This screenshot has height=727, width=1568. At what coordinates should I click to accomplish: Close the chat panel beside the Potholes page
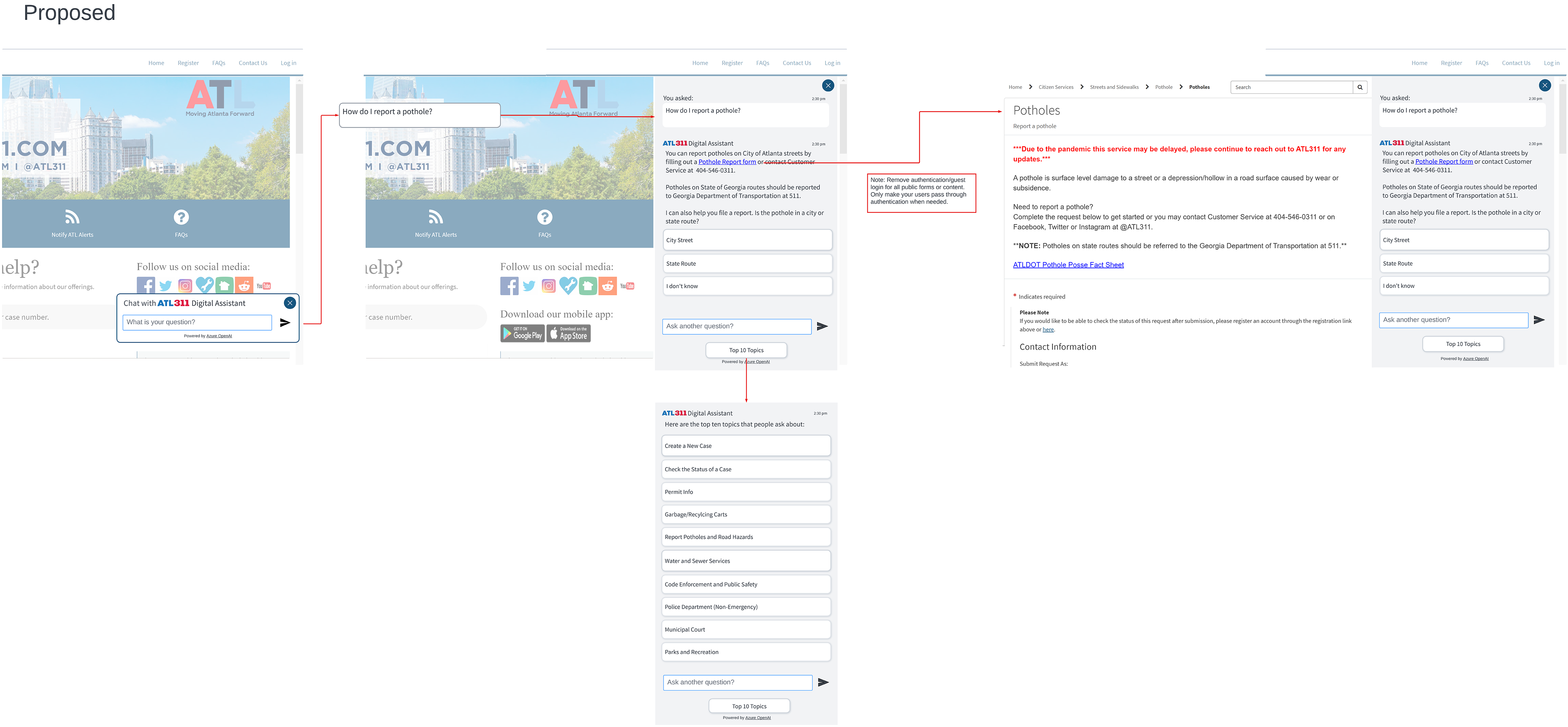click(1545, 85)
